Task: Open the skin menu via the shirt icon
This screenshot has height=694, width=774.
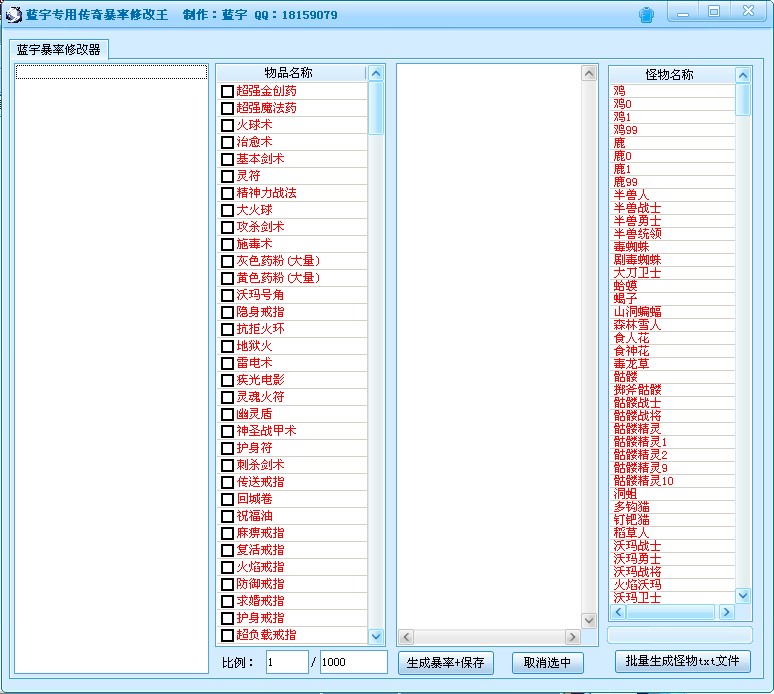Action: pyautogui.click(x=646, y=14)
